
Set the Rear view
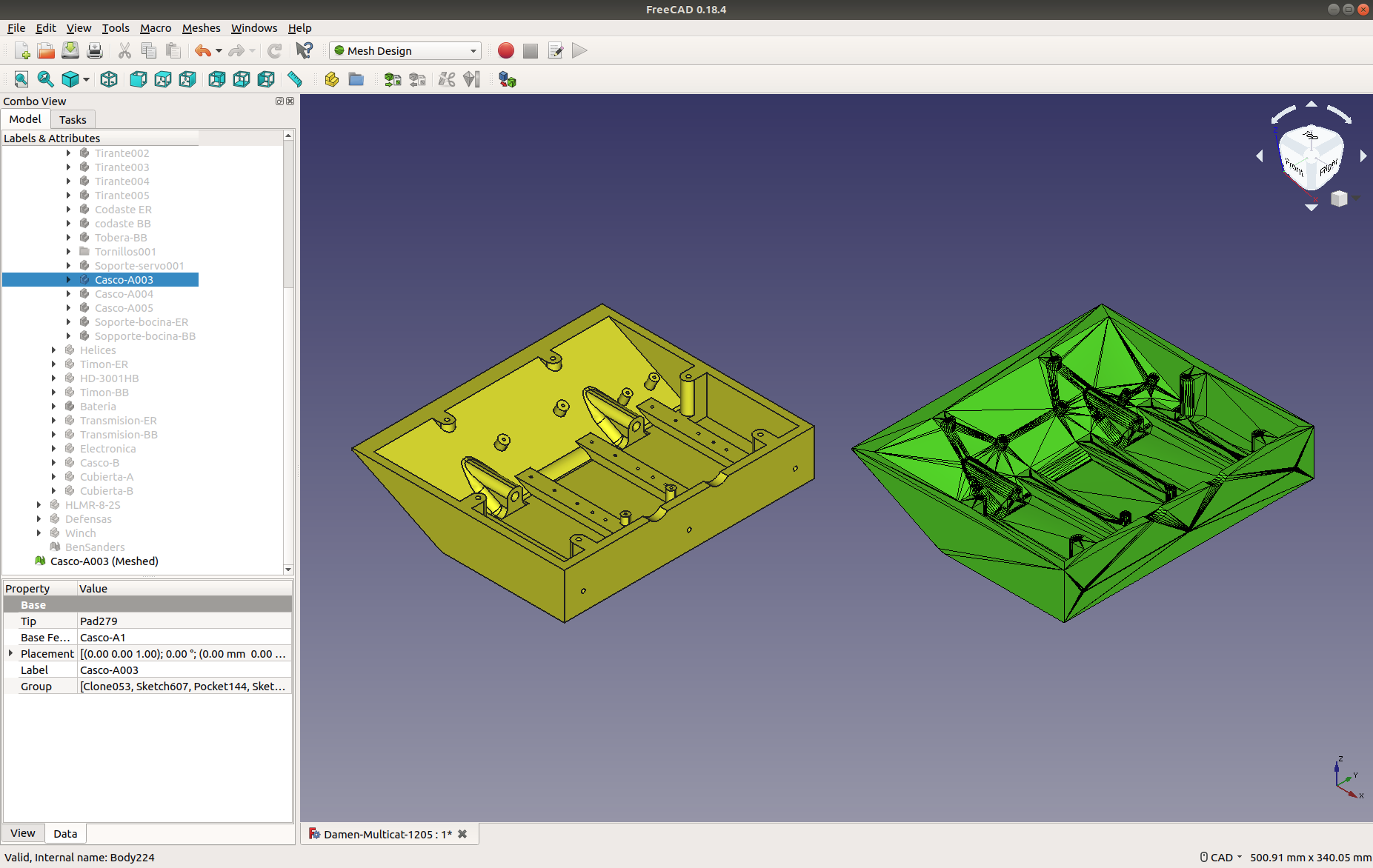[217, 79]
